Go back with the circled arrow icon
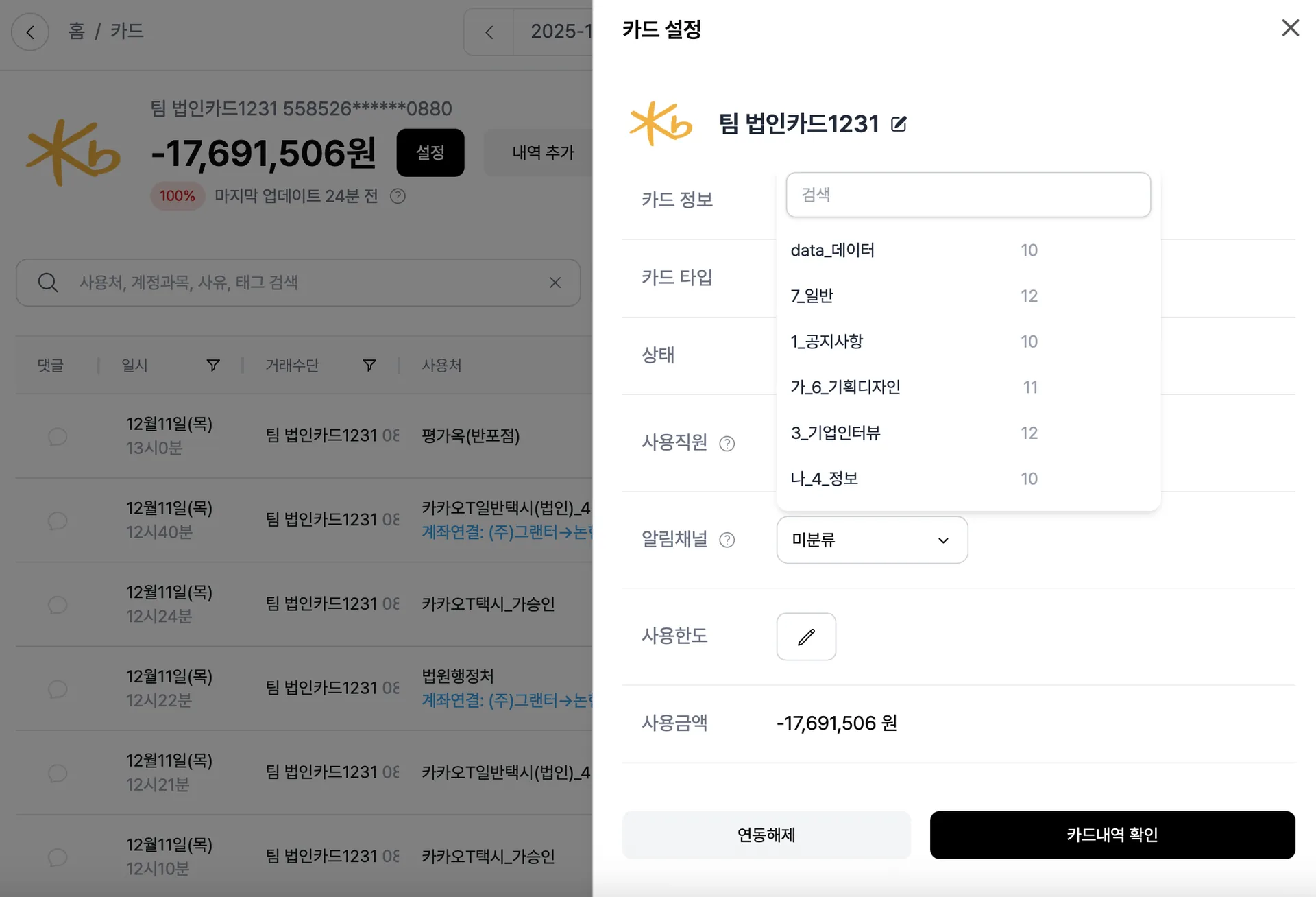 click(x=30, y=32)
